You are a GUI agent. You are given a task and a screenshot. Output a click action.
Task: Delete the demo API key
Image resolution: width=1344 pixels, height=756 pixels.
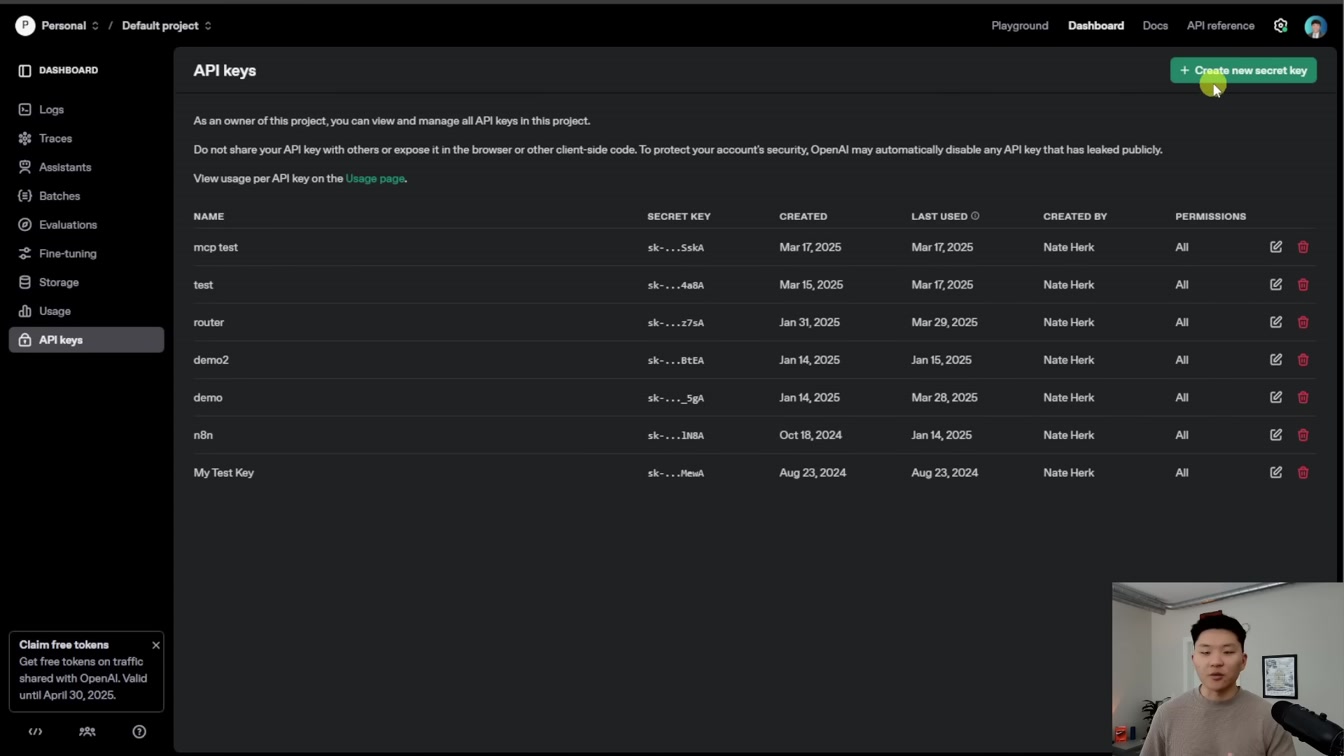[1303, 397]
